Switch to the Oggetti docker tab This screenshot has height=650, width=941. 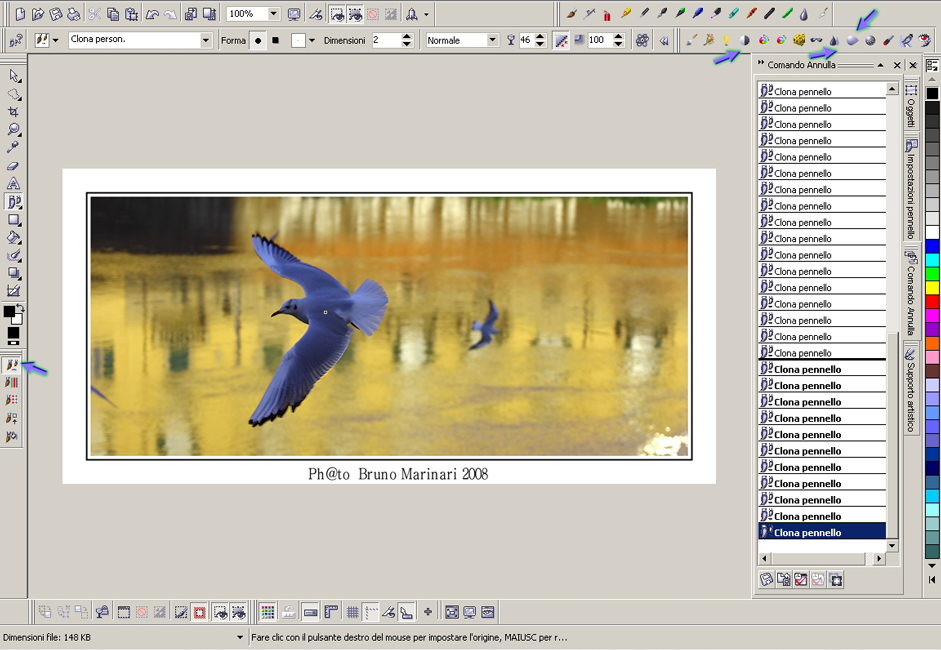[911, 106]
